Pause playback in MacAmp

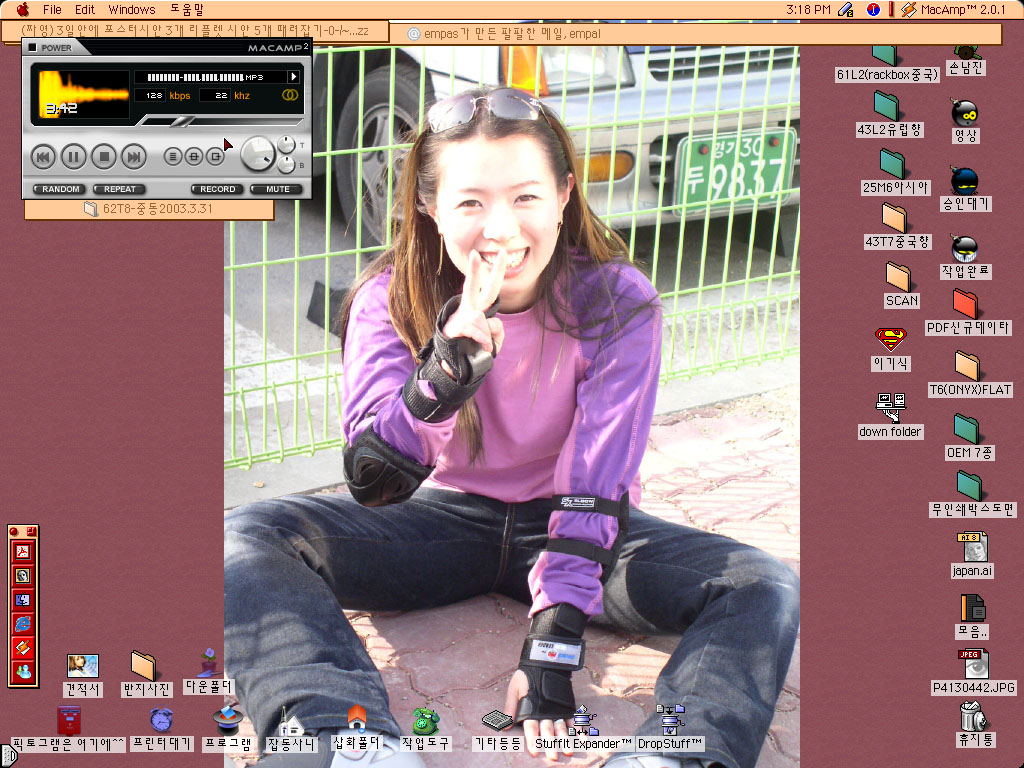tap(74, 156)
